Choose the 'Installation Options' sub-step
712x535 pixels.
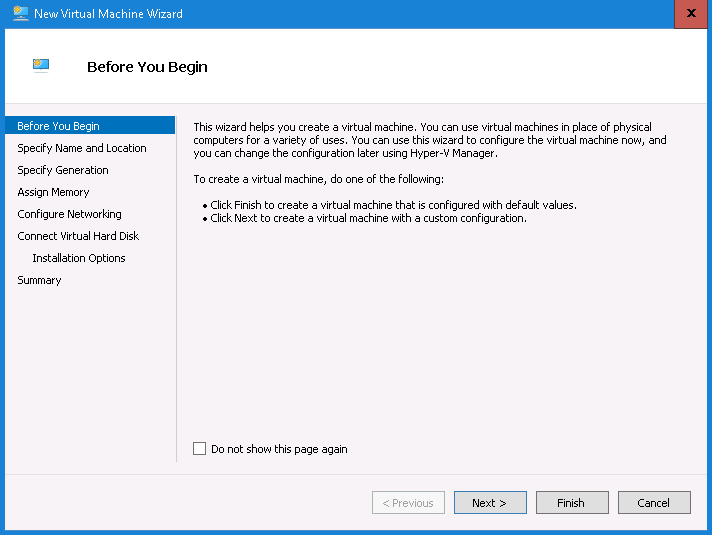coord(79,258)
